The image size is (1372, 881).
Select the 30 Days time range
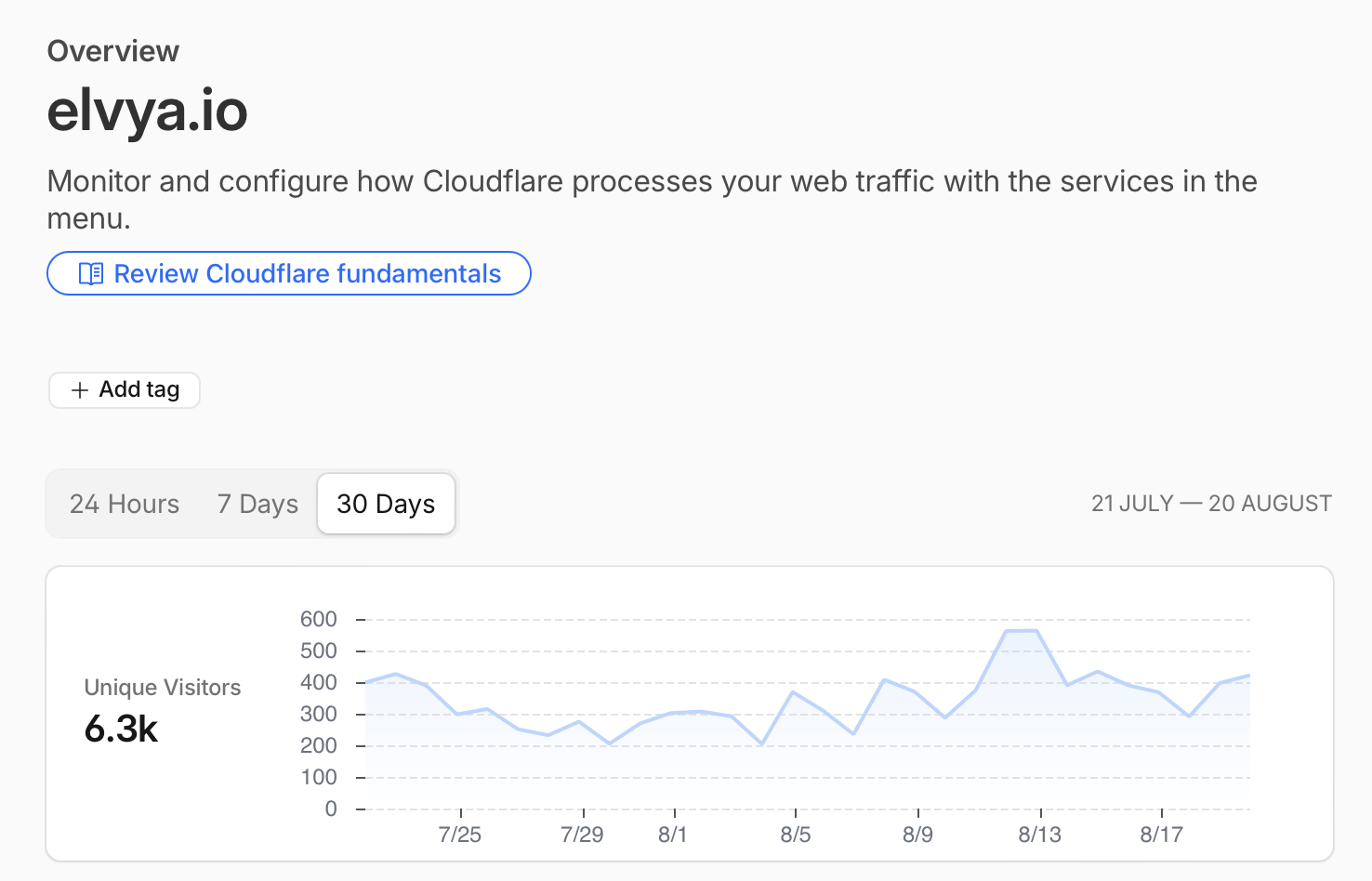386,504
